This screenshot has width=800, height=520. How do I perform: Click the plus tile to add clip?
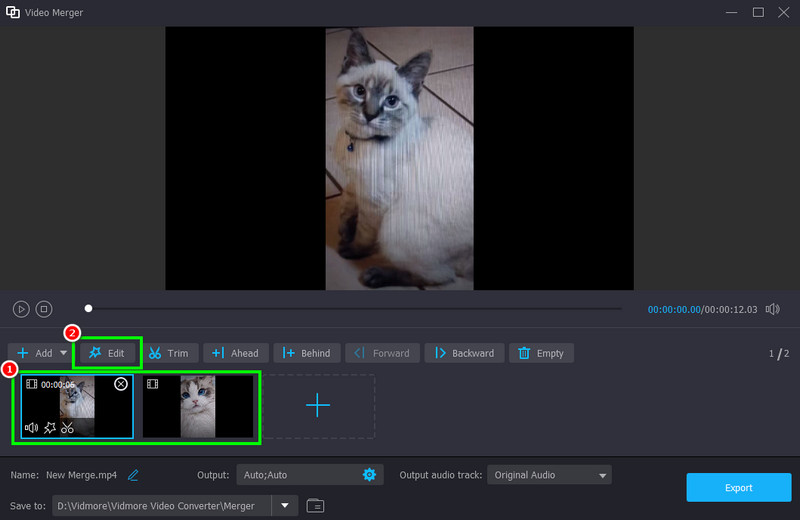(317, 405)
